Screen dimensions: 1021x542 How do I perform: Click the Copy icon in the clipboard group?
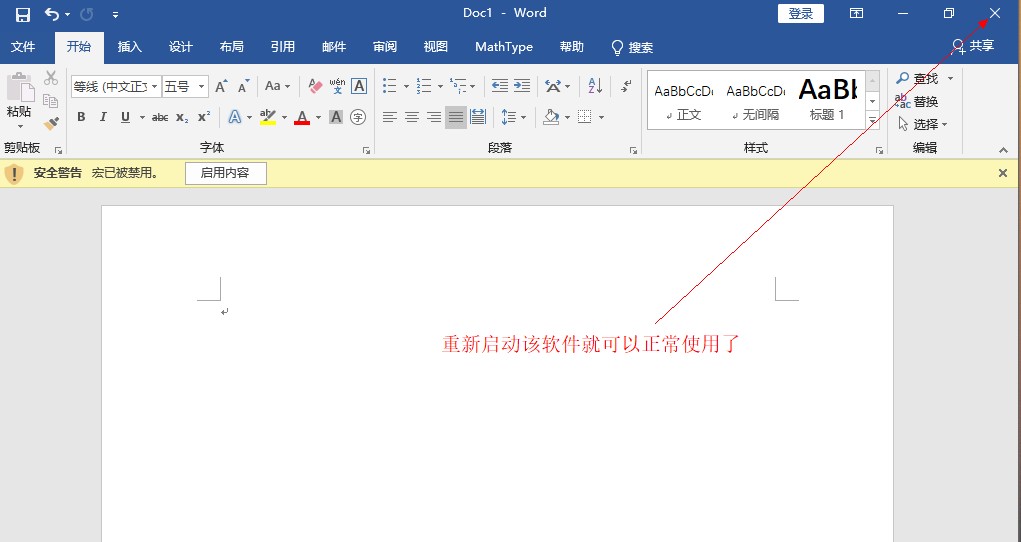50,100
